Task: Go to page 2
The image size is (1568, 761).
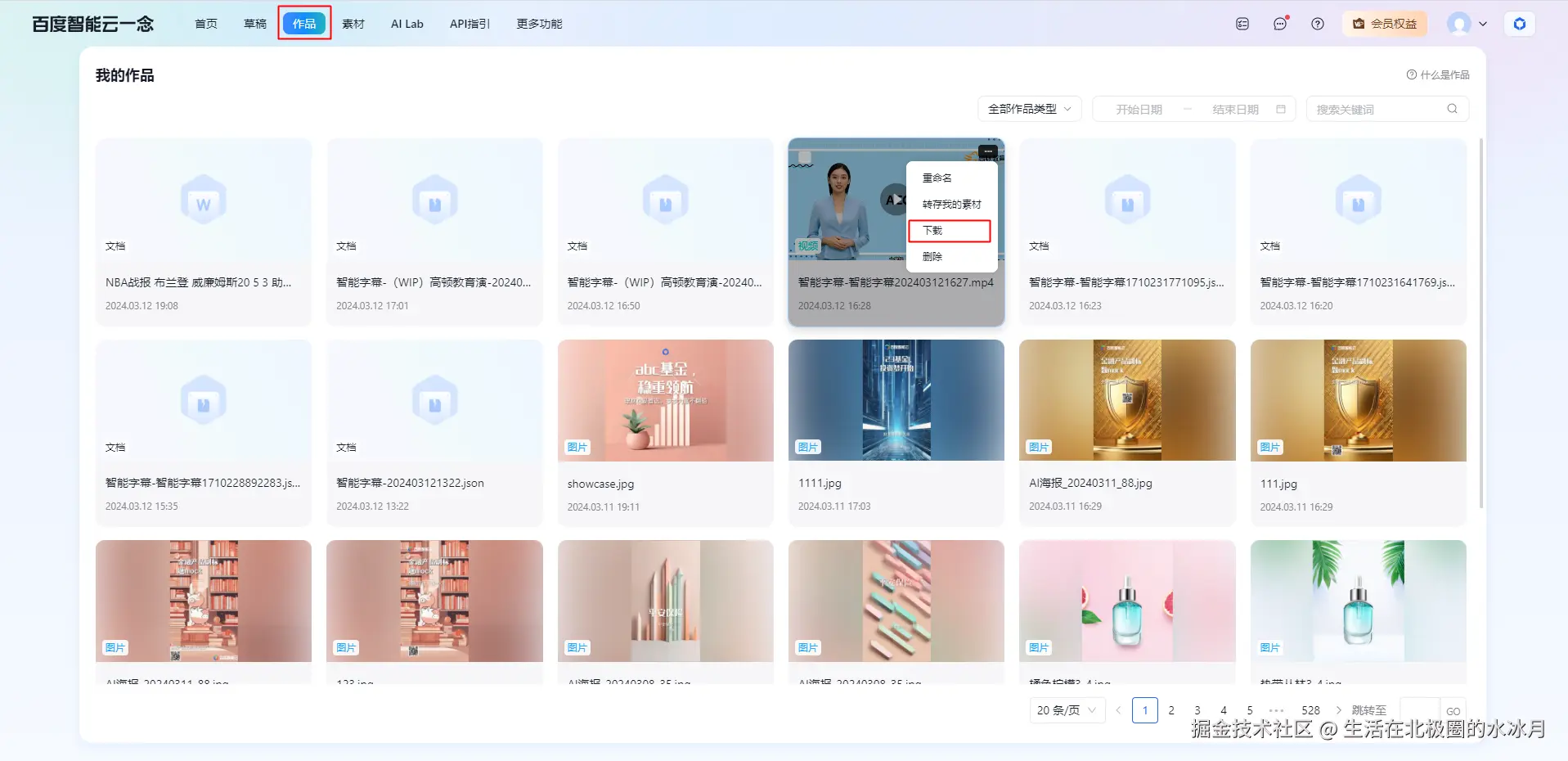Action: coord(1171,710)
